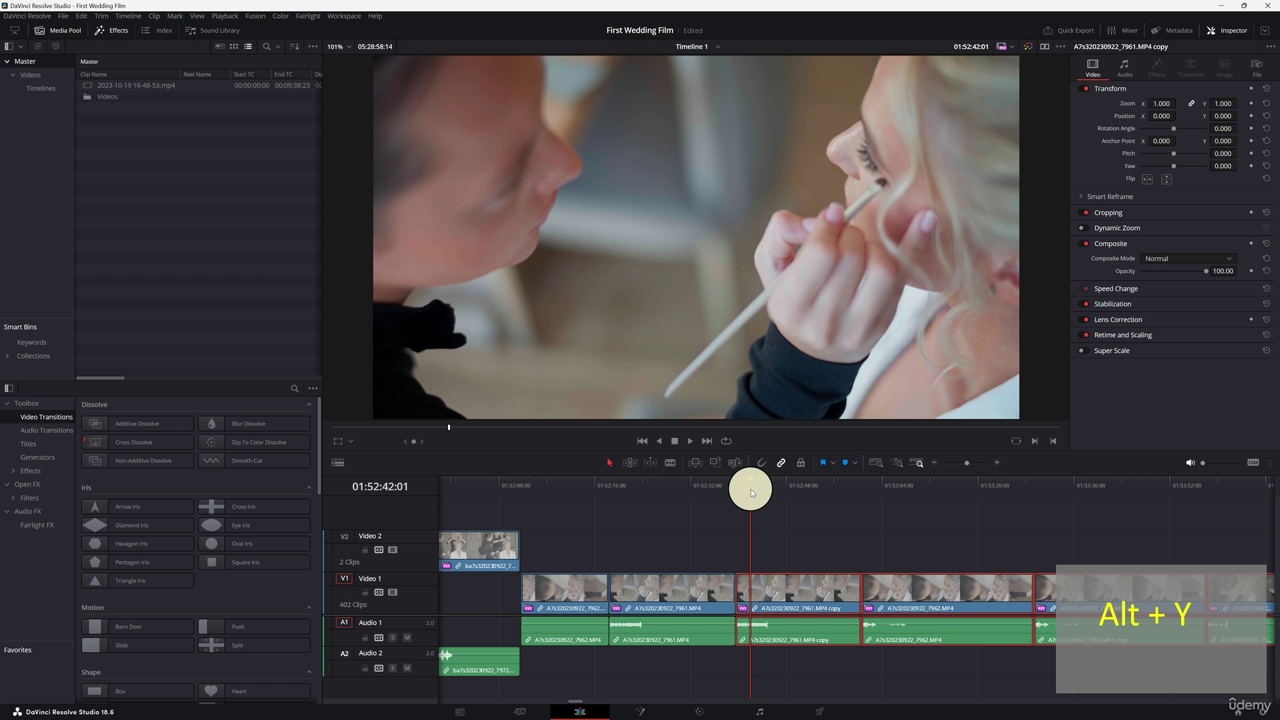Turn on the Super Scale toggle

click(1081, 351)
